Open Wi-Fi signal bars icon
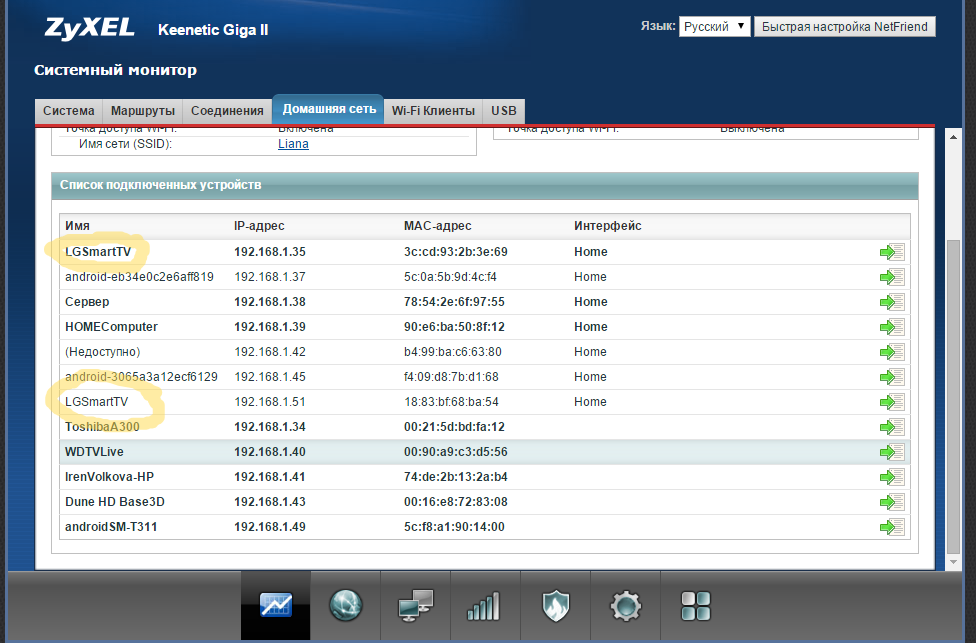Screen dimensions: 976x643 point(484,605)
